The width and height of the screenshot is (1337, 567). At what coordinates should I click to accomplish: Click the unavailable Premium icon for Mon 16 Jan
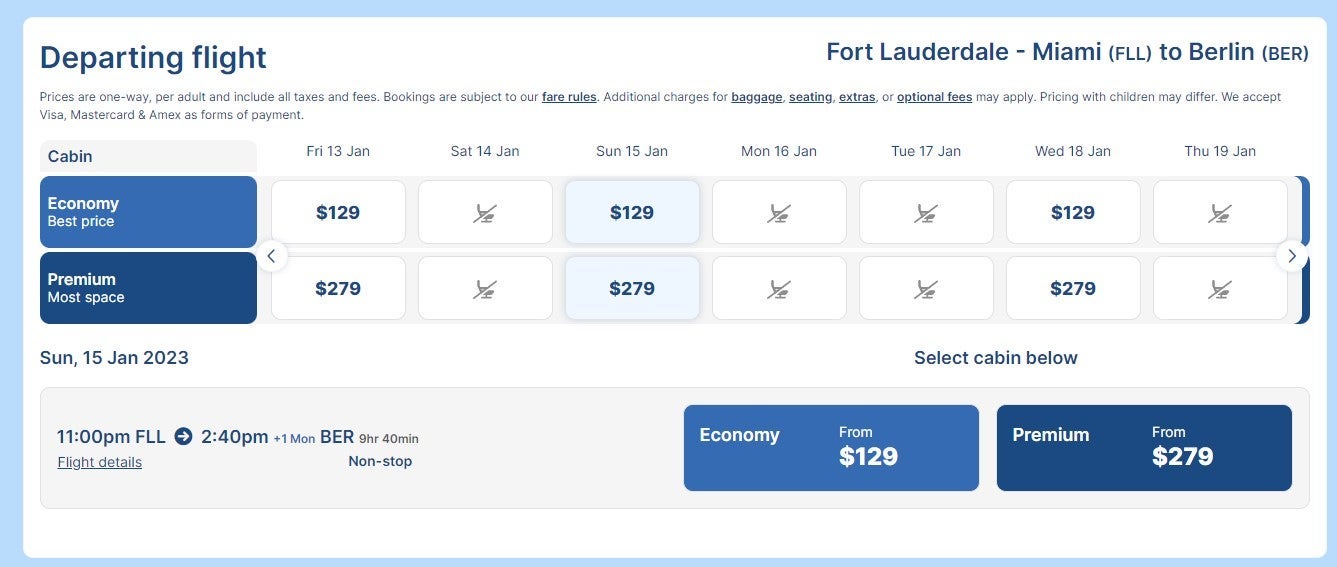(x=779, y=288)
